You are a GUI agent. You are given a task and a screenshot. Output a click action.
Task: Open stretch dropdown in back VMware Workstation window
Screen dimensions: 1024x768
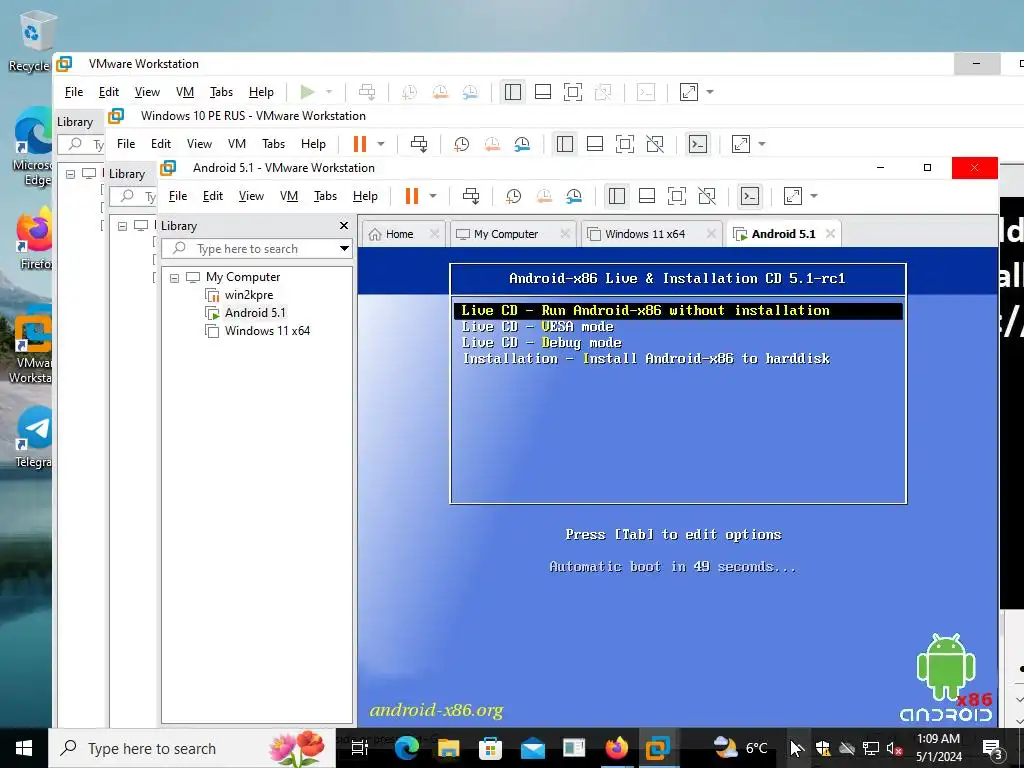(710, 92)
